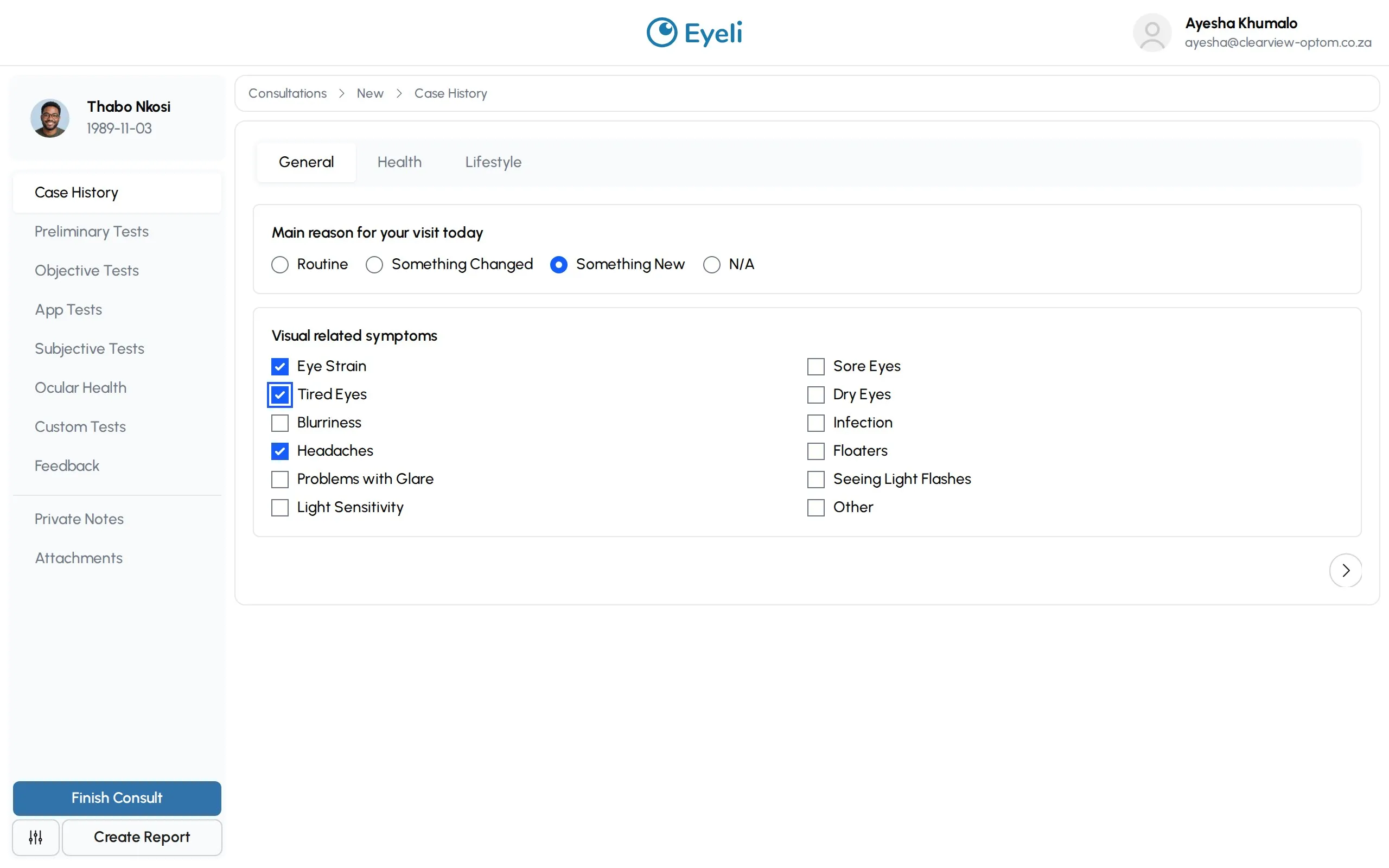Select the Routine radio button
Viewport: 1389px width, 868px height.
279,265
